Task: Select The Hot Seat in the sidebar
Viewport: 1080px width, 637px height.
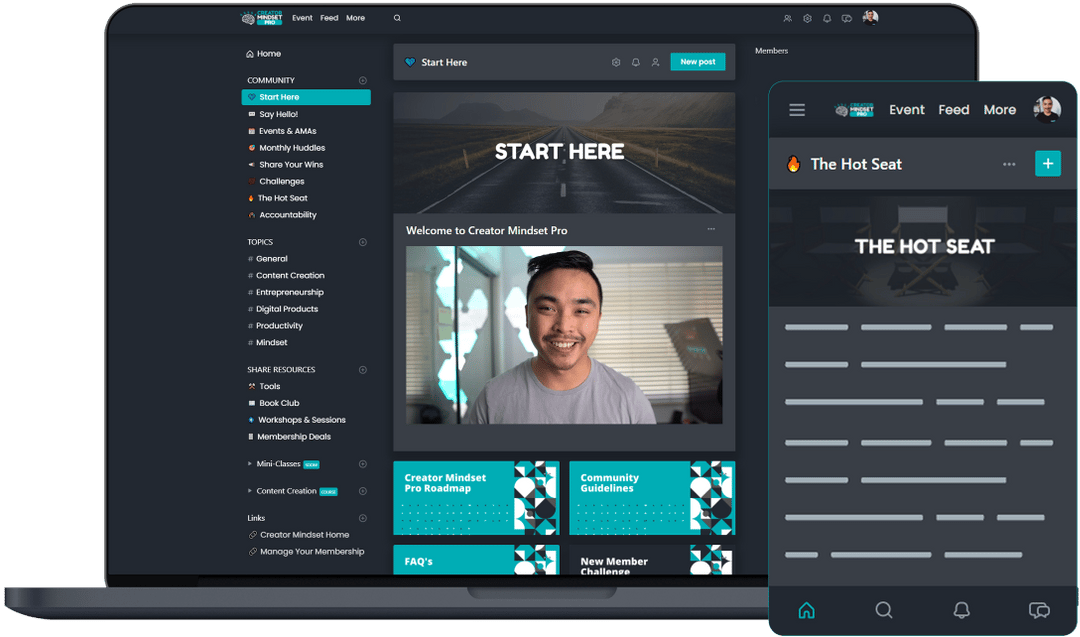Action: (x=282, y=198)
